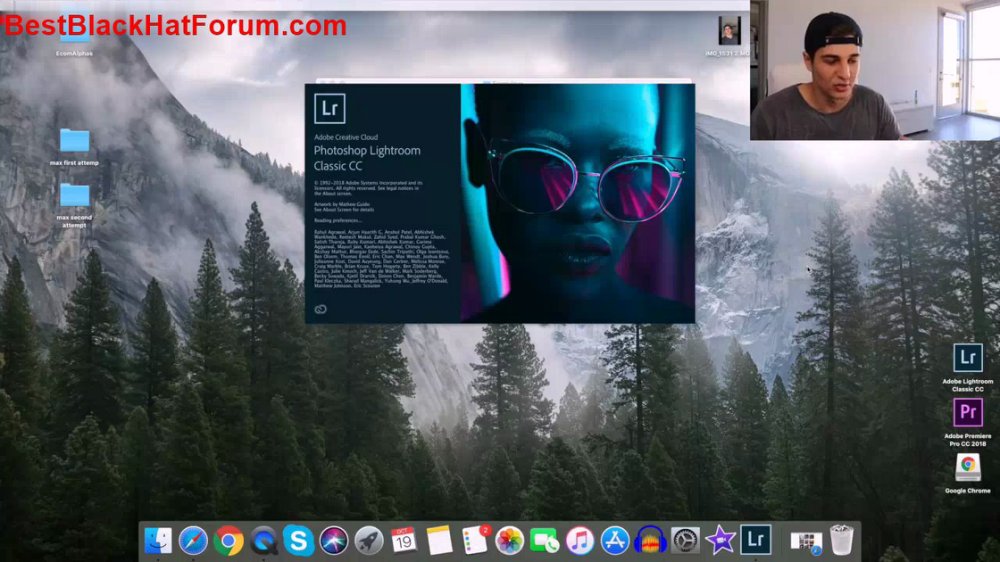Click the Lr logo on Lightroom splash screen

(330, 108)
